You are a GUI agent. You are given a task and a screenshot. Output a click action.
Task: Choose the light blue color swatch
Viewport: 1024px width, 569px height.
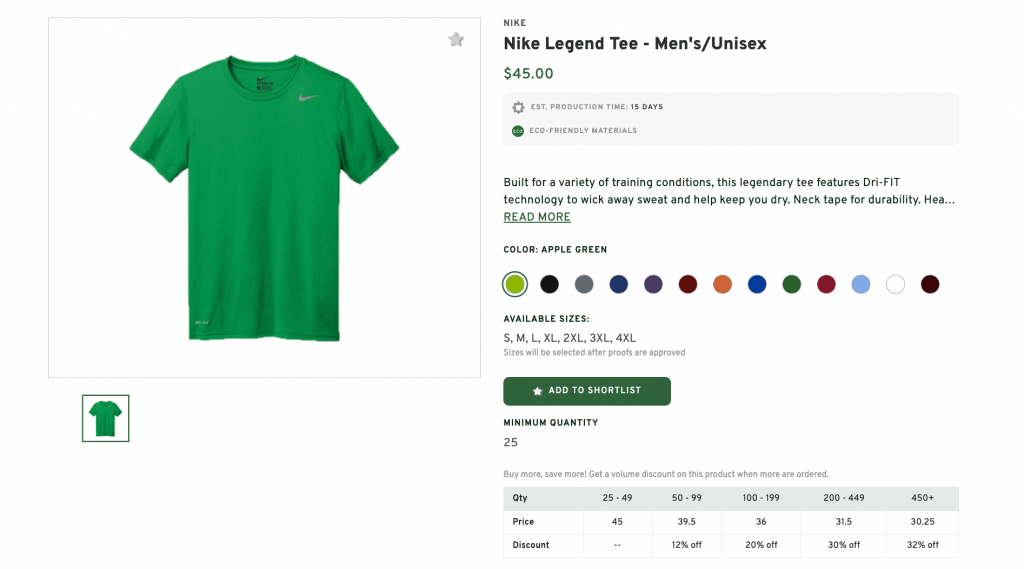861,284
